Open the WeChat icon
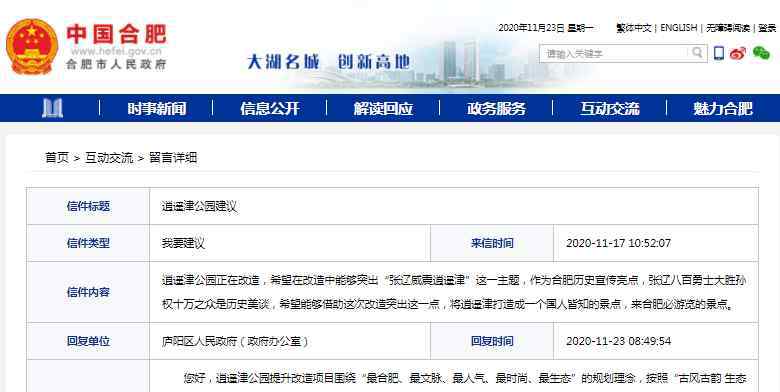The height and width of the screenshot is (392, 780). (761, 53)
